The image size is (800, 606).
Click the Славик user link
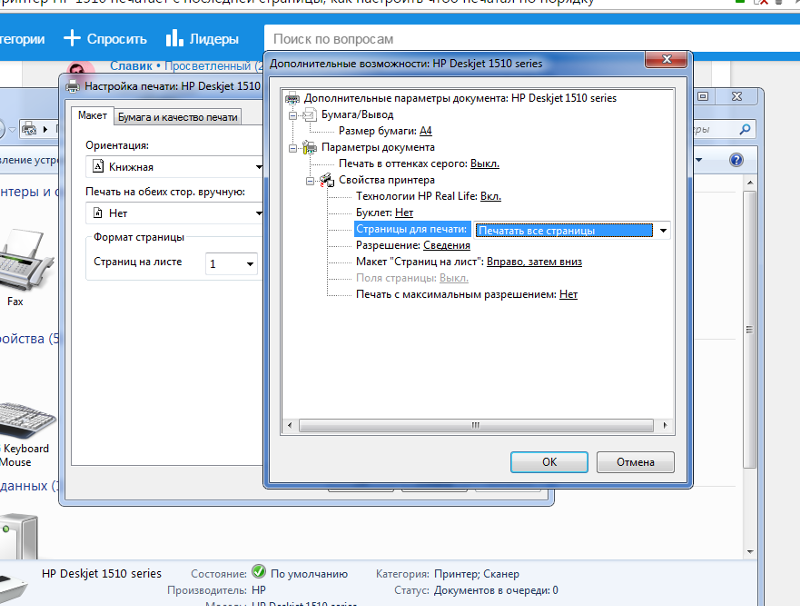pyautogui.click(x=131, y=66)
